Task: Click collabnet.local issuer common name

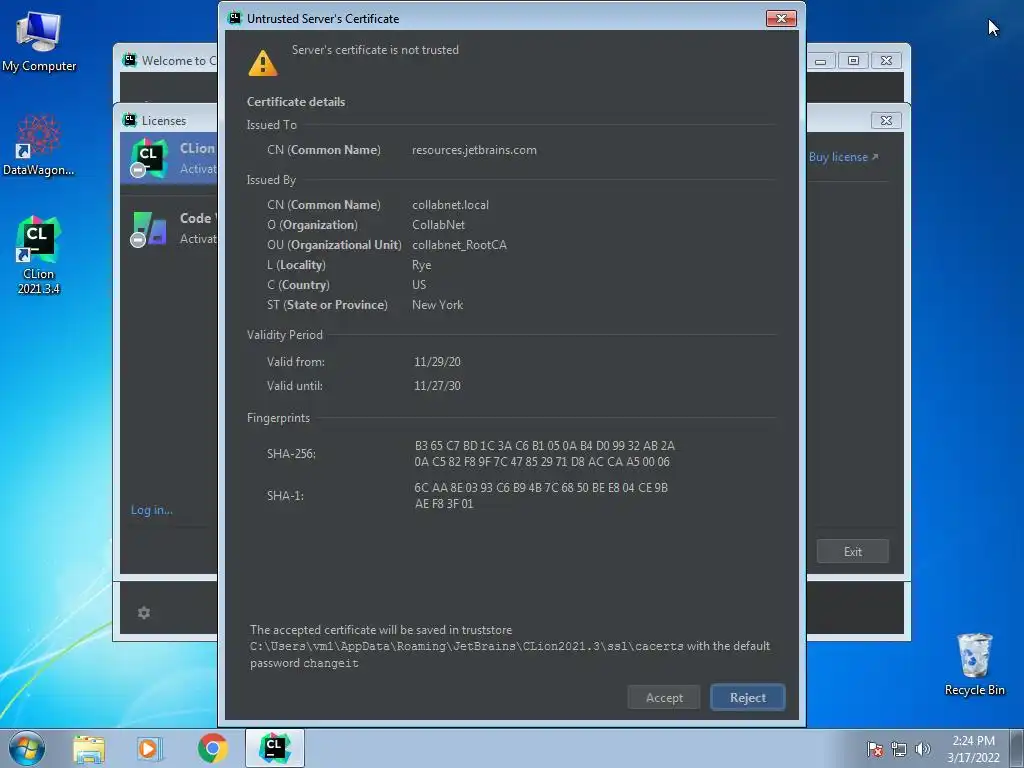Action: pos(450,204)
